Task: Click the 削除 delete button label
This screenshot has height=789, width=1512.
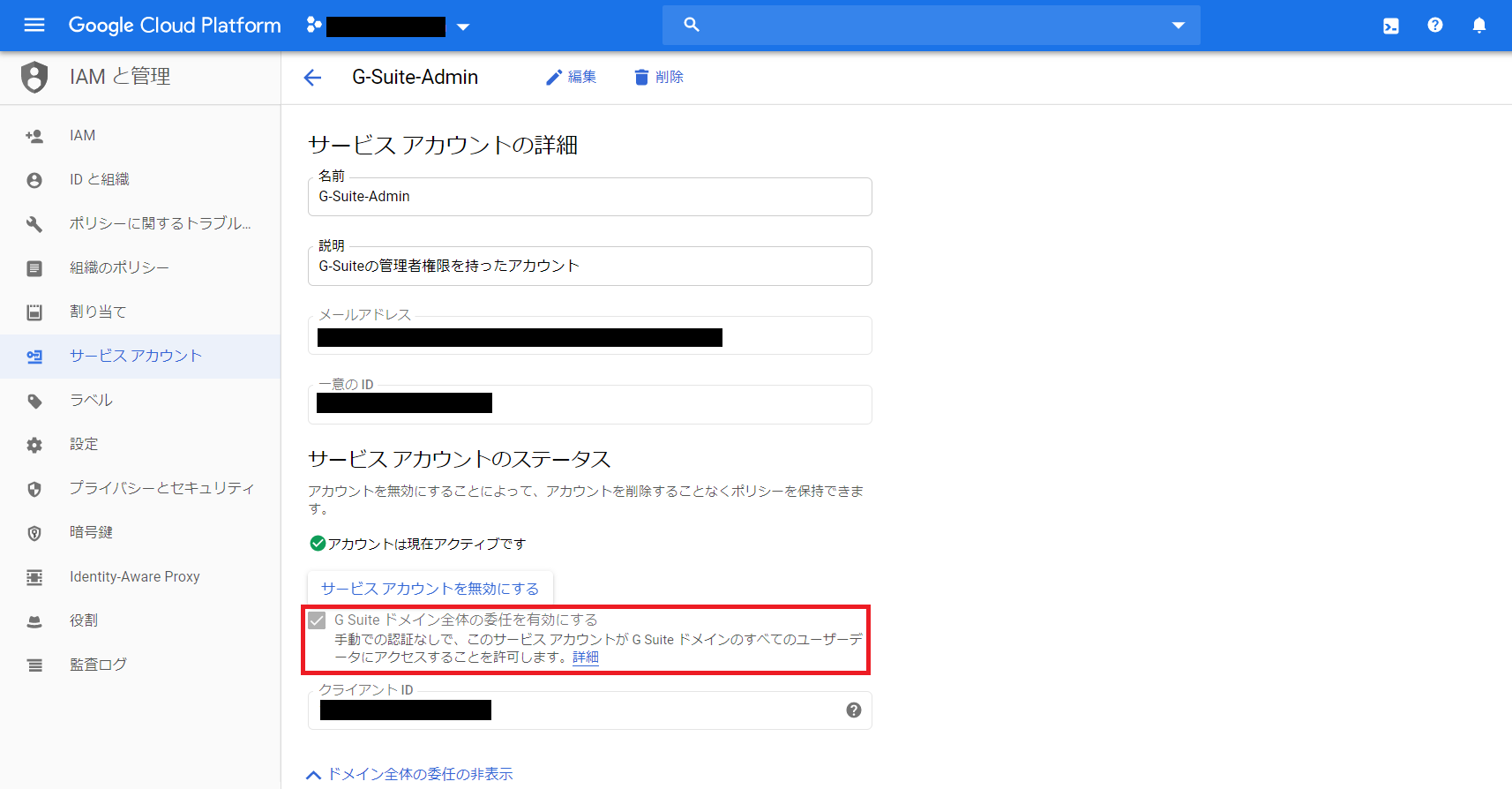Action: pos(670,77)
